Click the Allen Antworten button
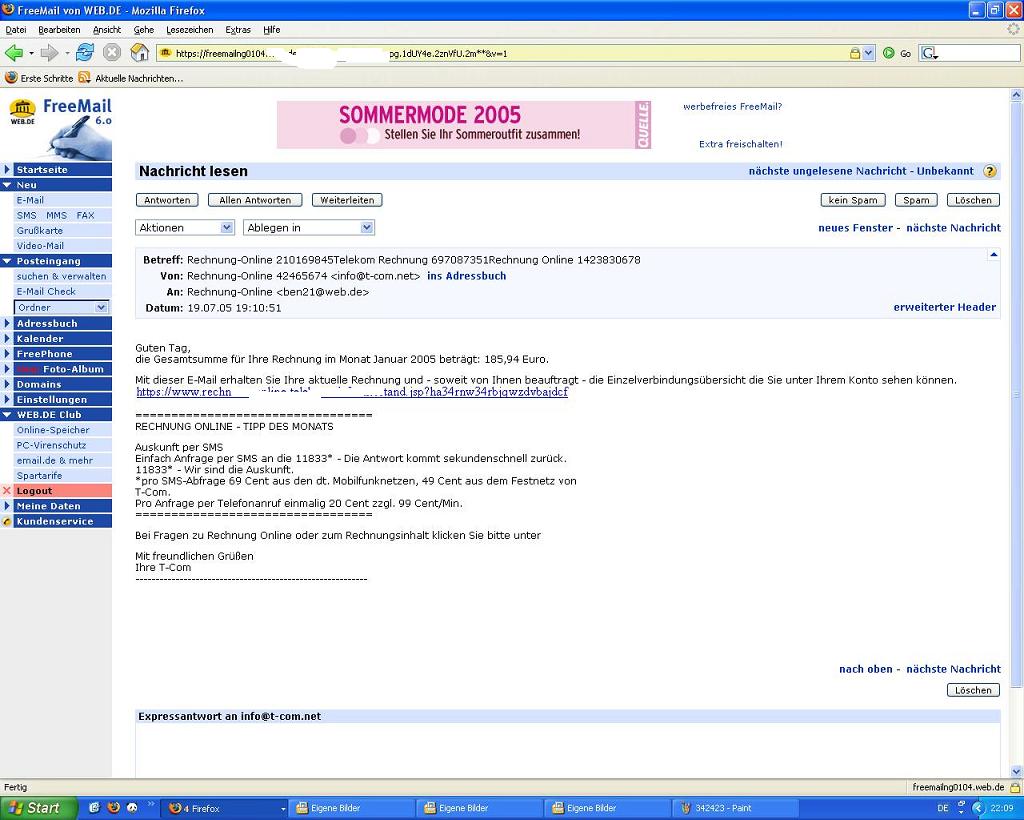This screenshot has width=1024, height=820. tap(255, 200)
